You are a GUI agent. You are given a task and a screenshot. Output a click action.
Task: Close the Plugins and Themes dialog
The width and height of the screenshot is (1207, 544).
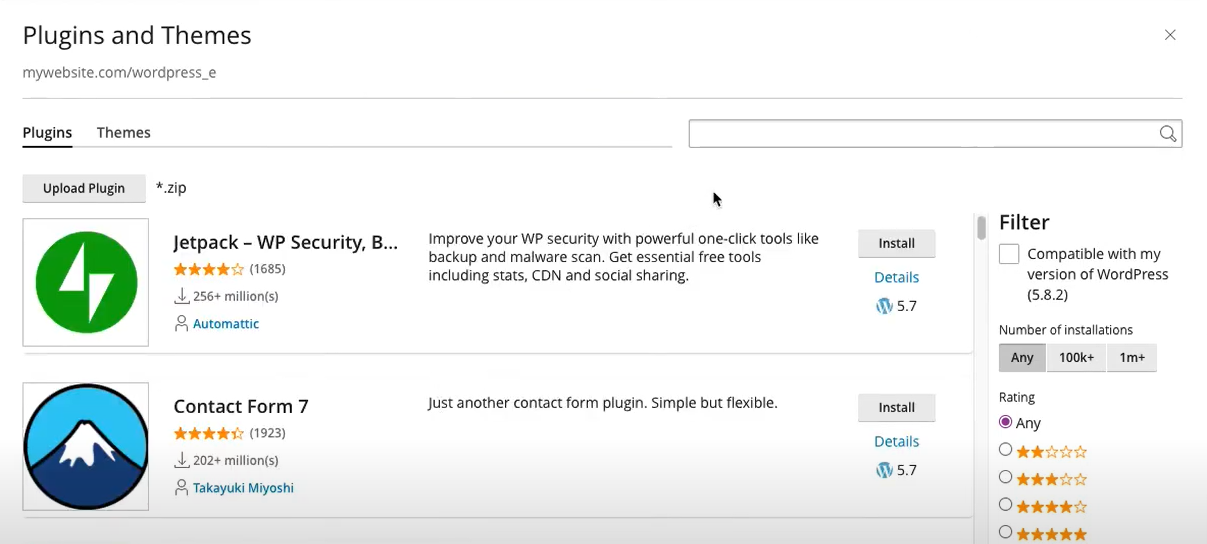tap(1170, 35)
